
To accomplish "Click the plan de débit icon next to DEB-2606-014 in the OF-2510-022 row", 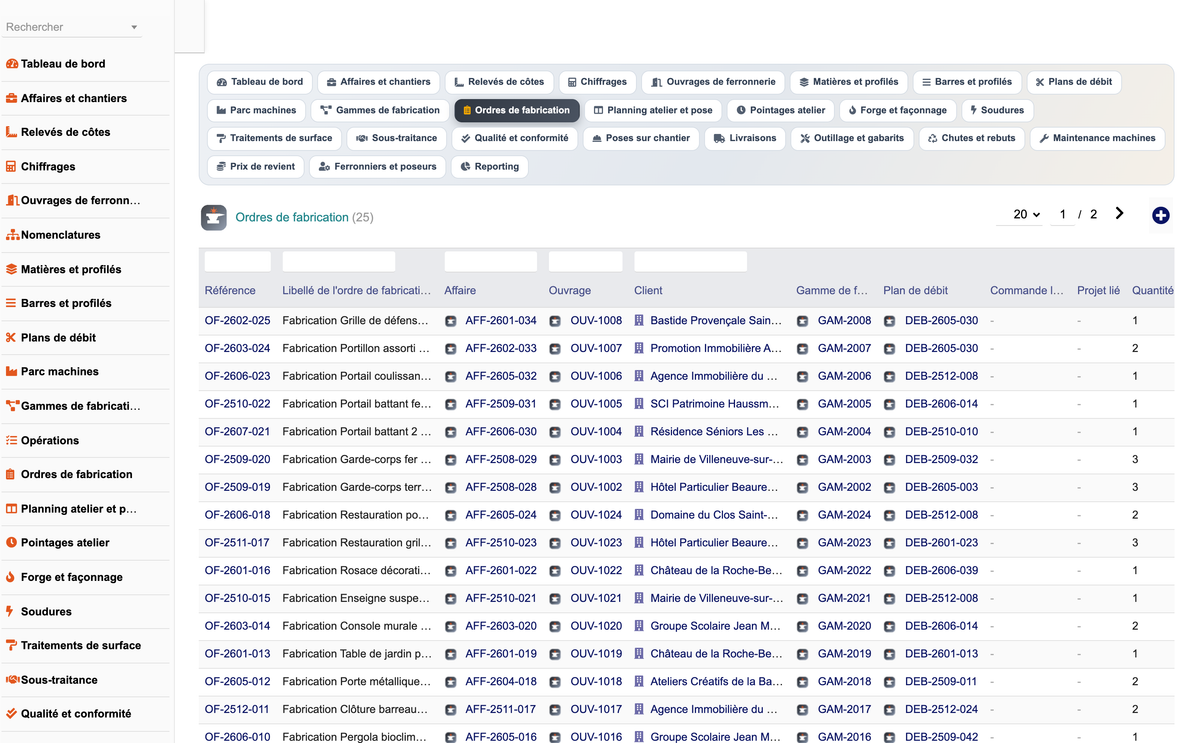I will pyautogui.click(x=890, y=405).
